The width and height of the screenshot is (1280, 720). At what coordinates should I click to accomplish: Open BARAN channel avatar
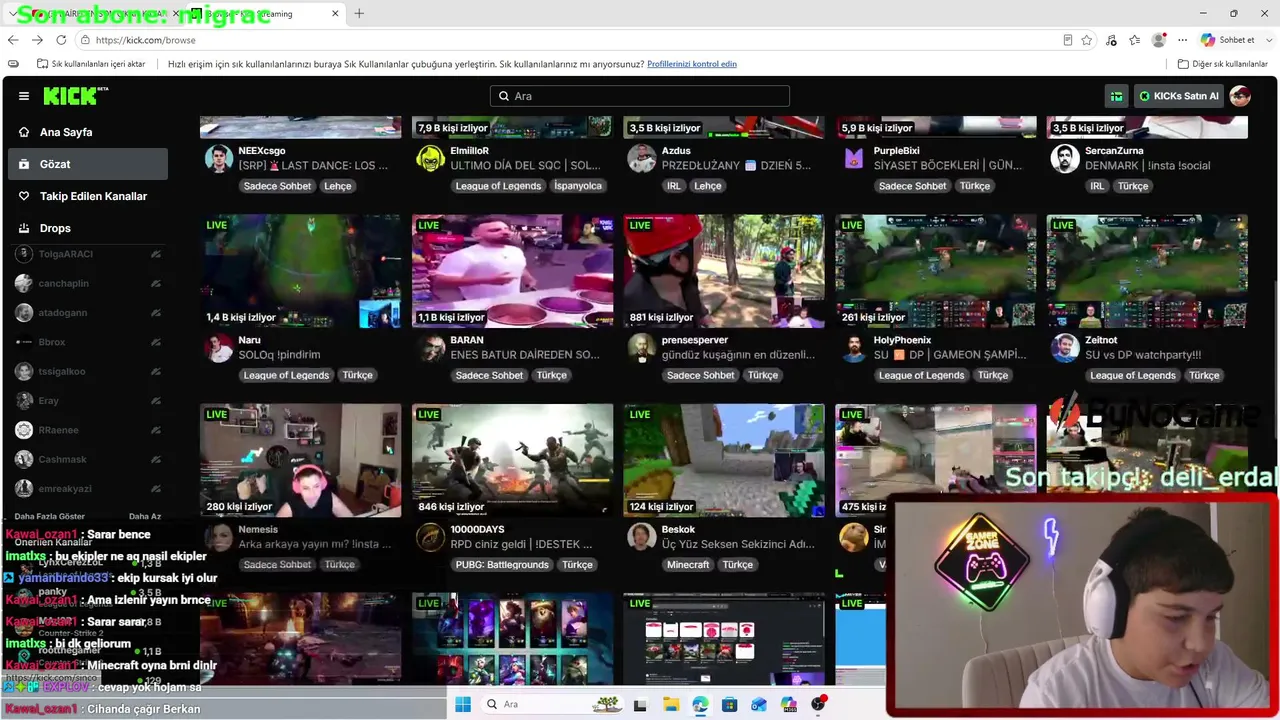431,348
